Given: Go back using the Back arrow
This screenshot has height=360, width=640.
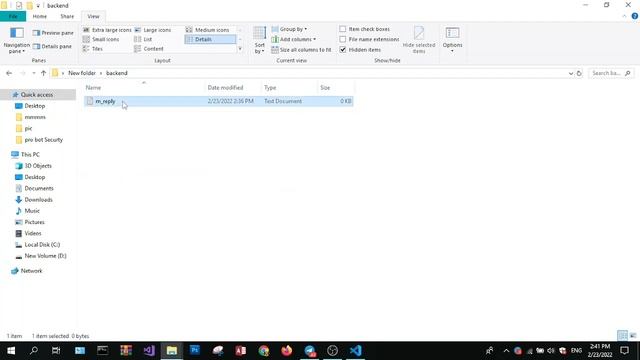Looking at the screenshot, I should click(9, 73).
